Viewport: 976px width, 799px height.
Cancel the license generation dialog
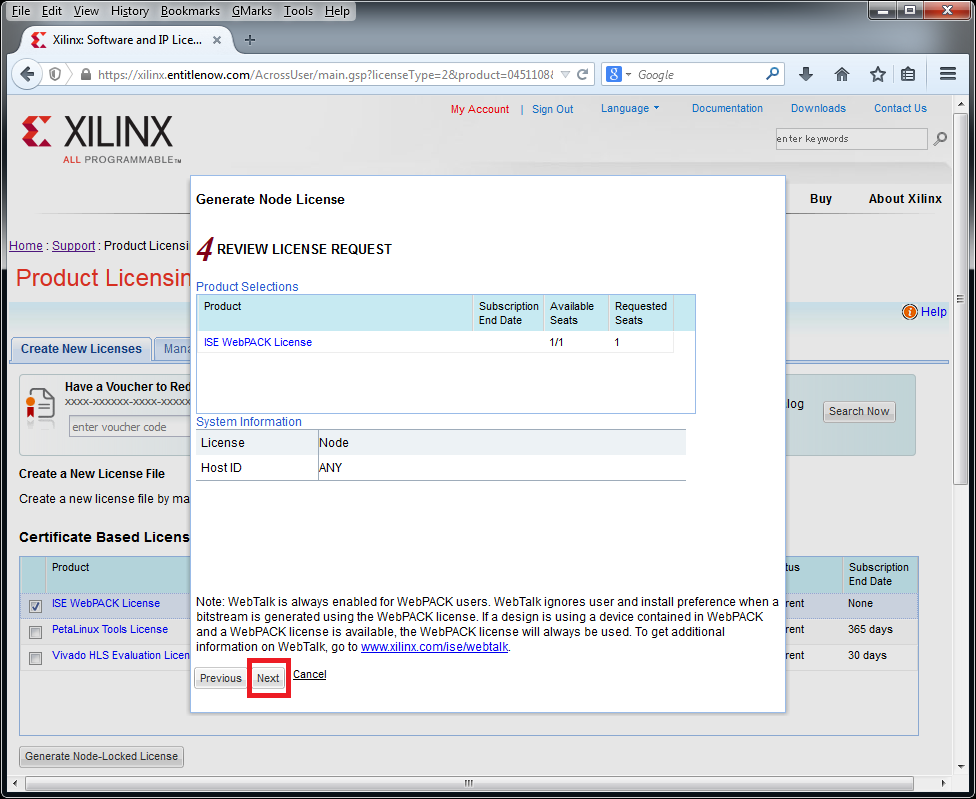coord(309,675)
